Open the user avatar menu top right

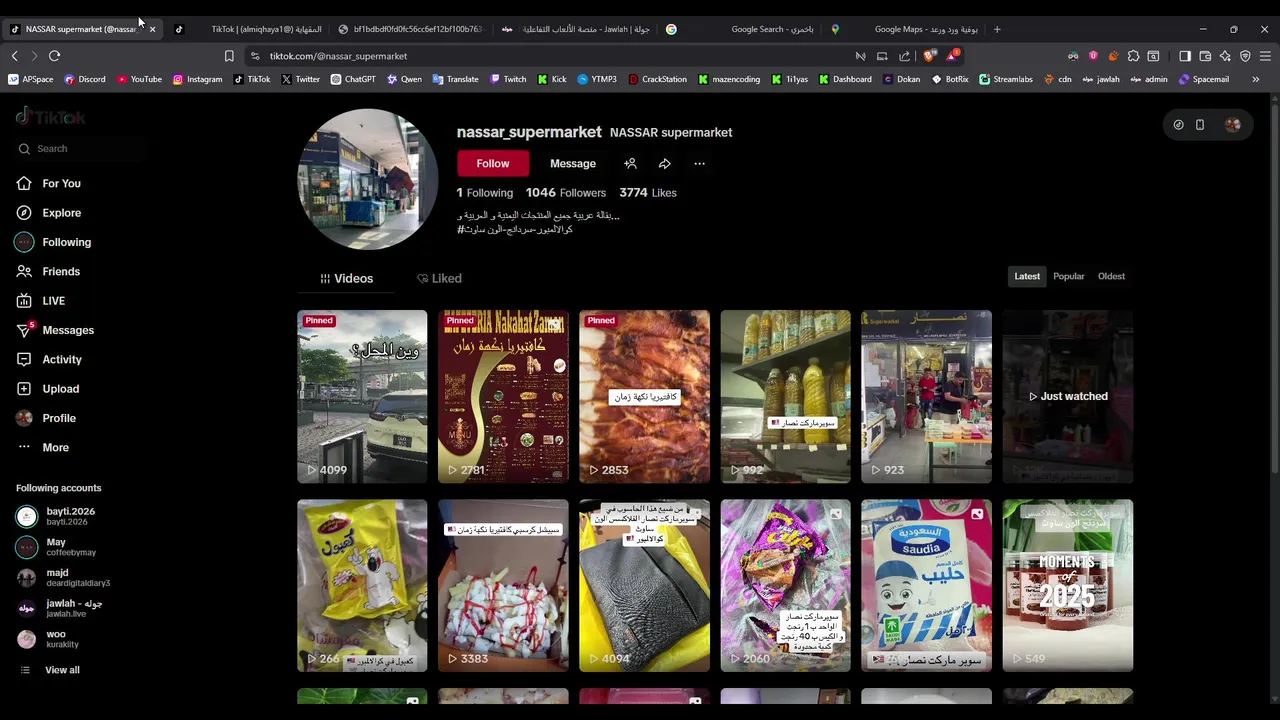1232,125
